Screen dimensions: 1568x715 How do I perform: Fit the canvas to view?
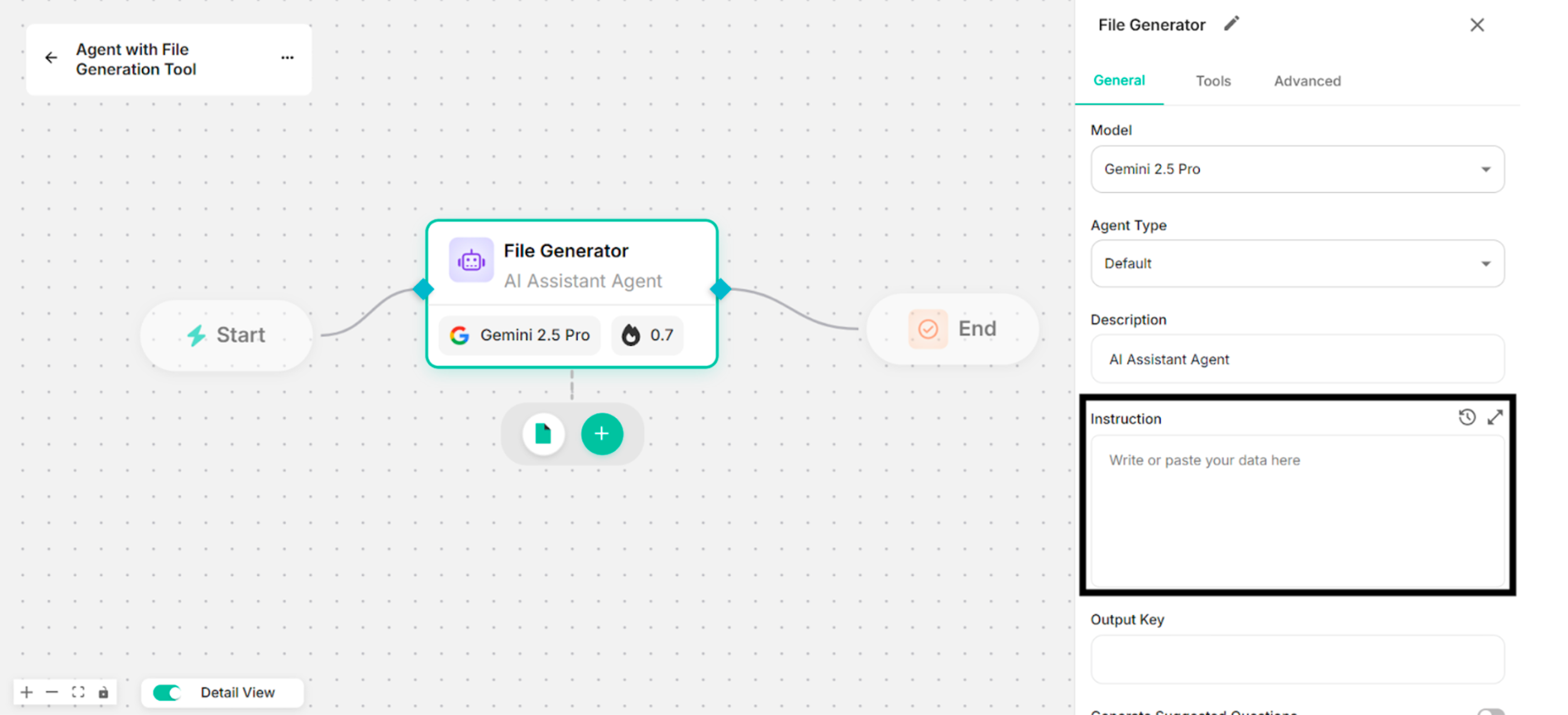click(x=78, y=692)
